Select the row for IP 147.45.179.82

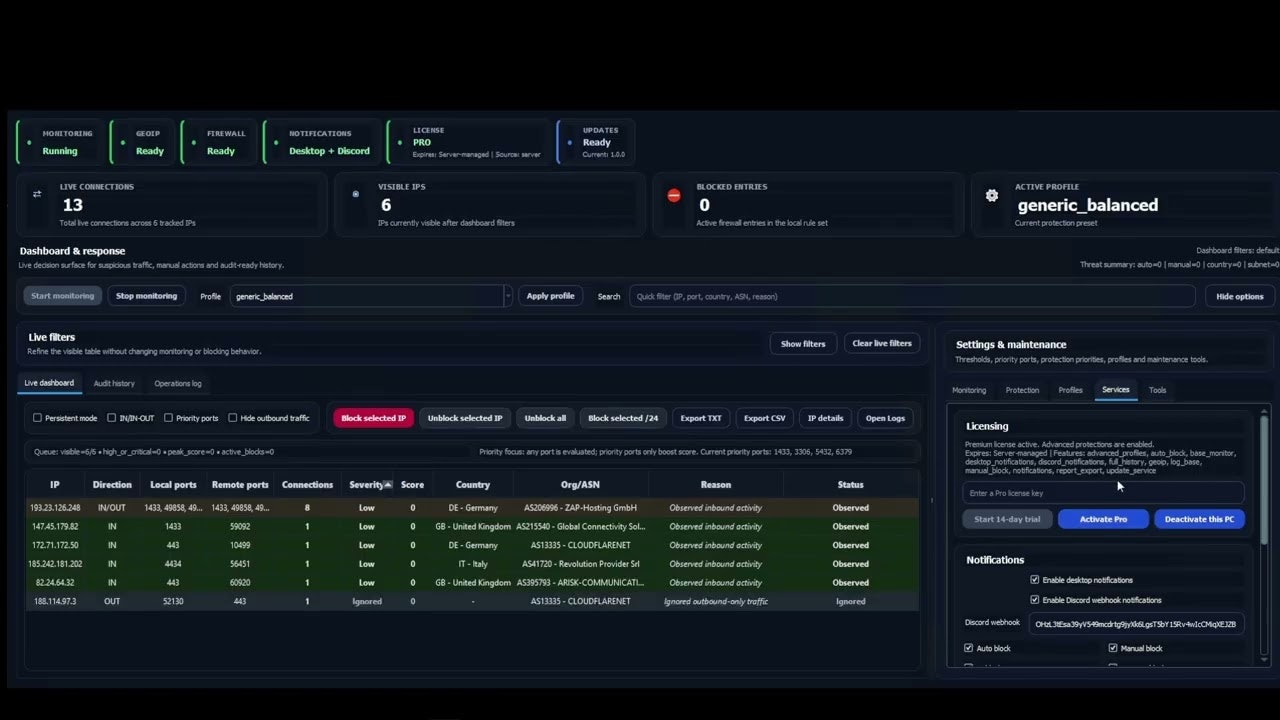(472, 526)
